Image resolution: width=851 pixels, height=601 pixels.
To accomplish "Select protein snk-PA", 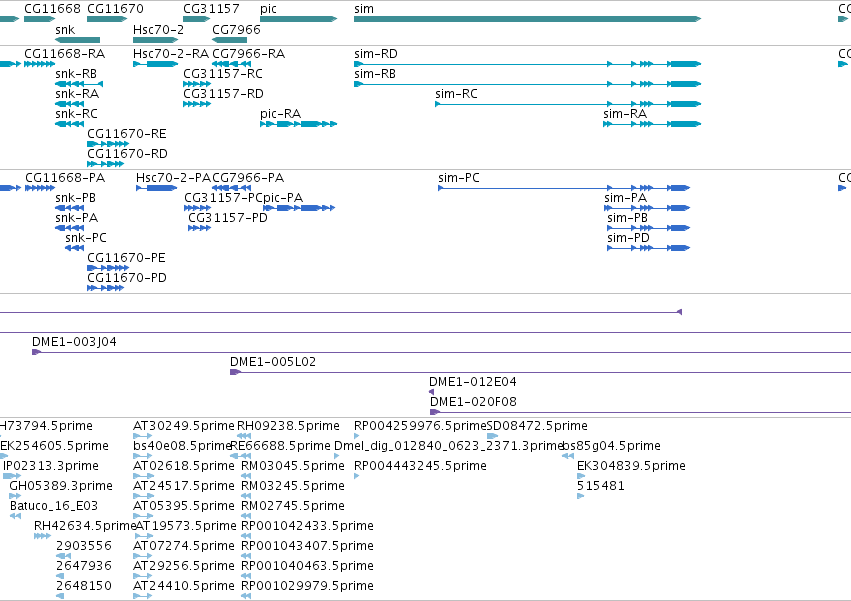I will click(69, 228).
